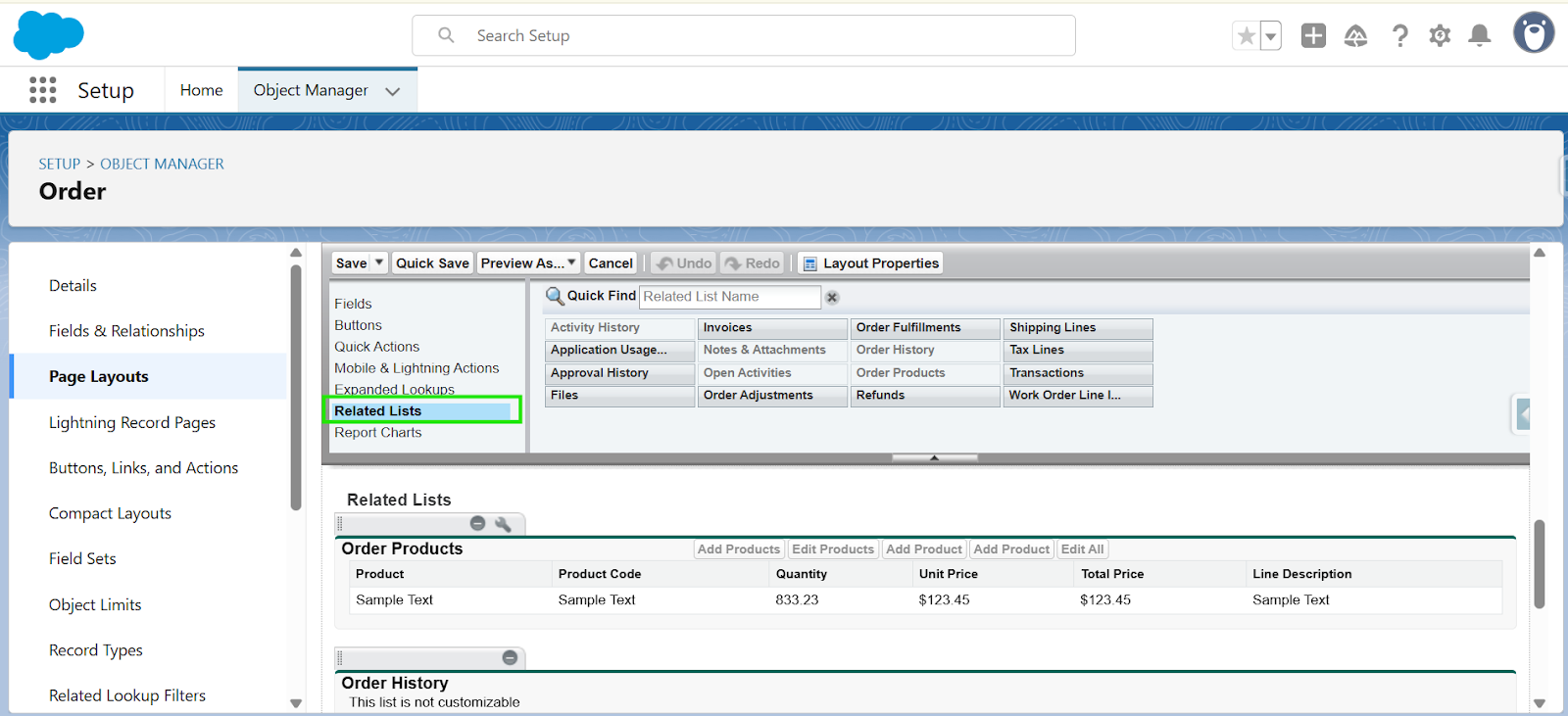
Task: Open the user profile avatar
Action: [x=1533, y=33]
